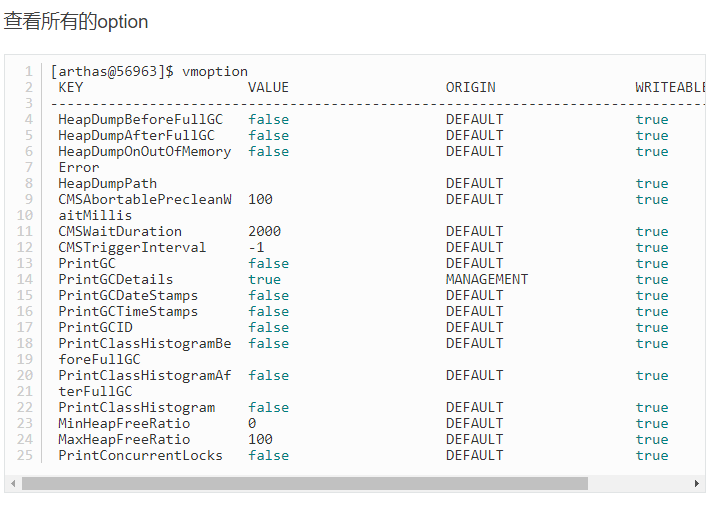
Task: Click the ORIGIN column header
Action: (471, 87)
